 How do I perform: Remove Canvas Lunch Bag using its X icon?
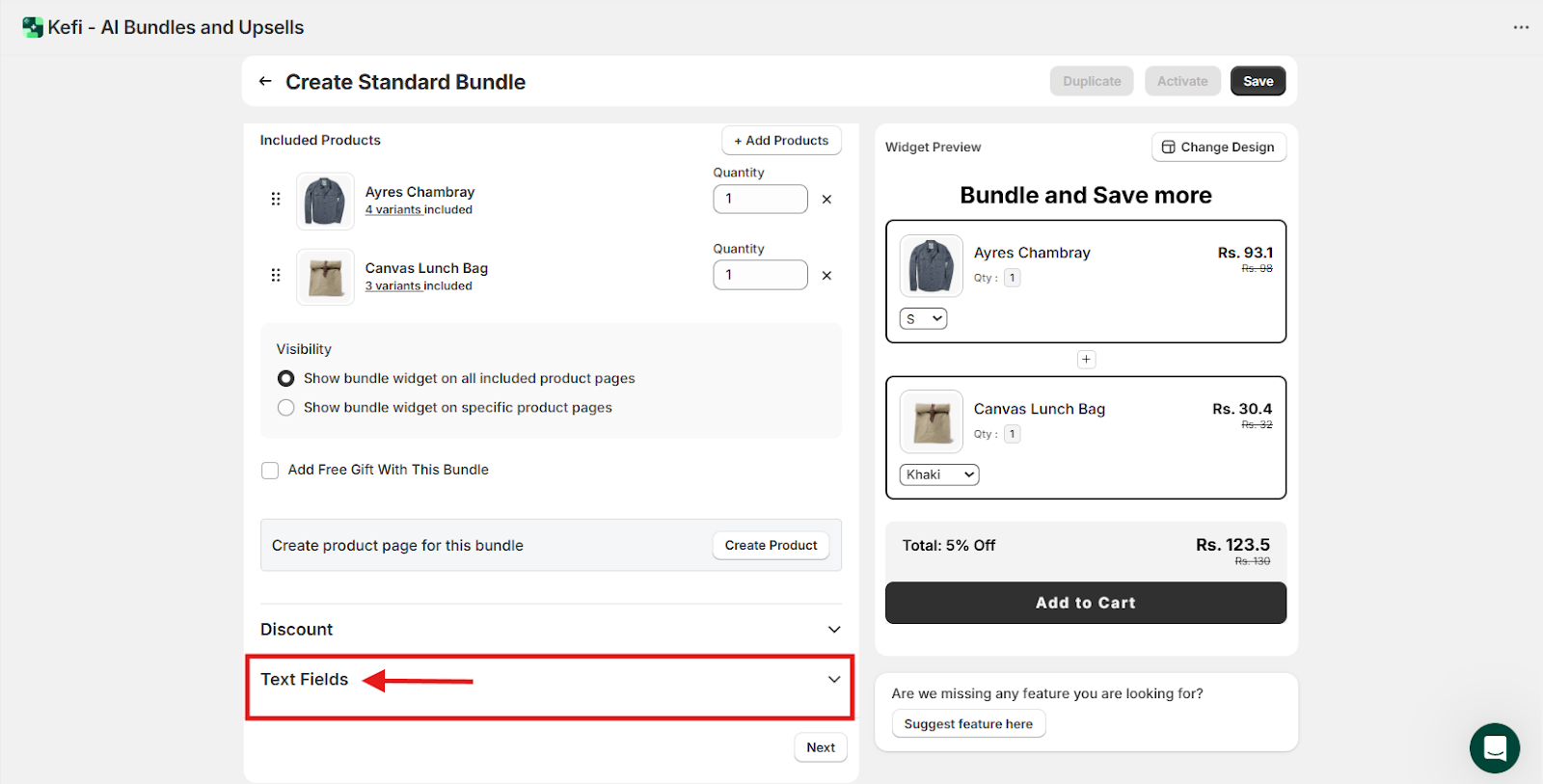pos(826,276)
